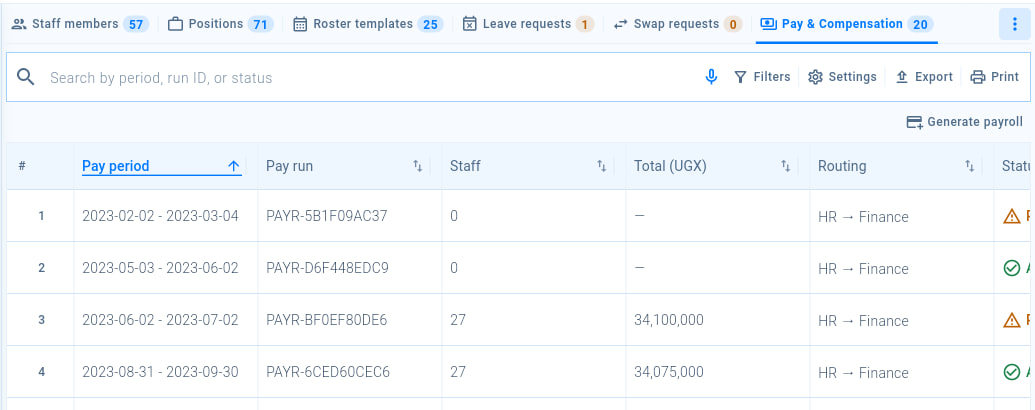Open the Staff members tab

pyautogui.click(x=81, y=24)
